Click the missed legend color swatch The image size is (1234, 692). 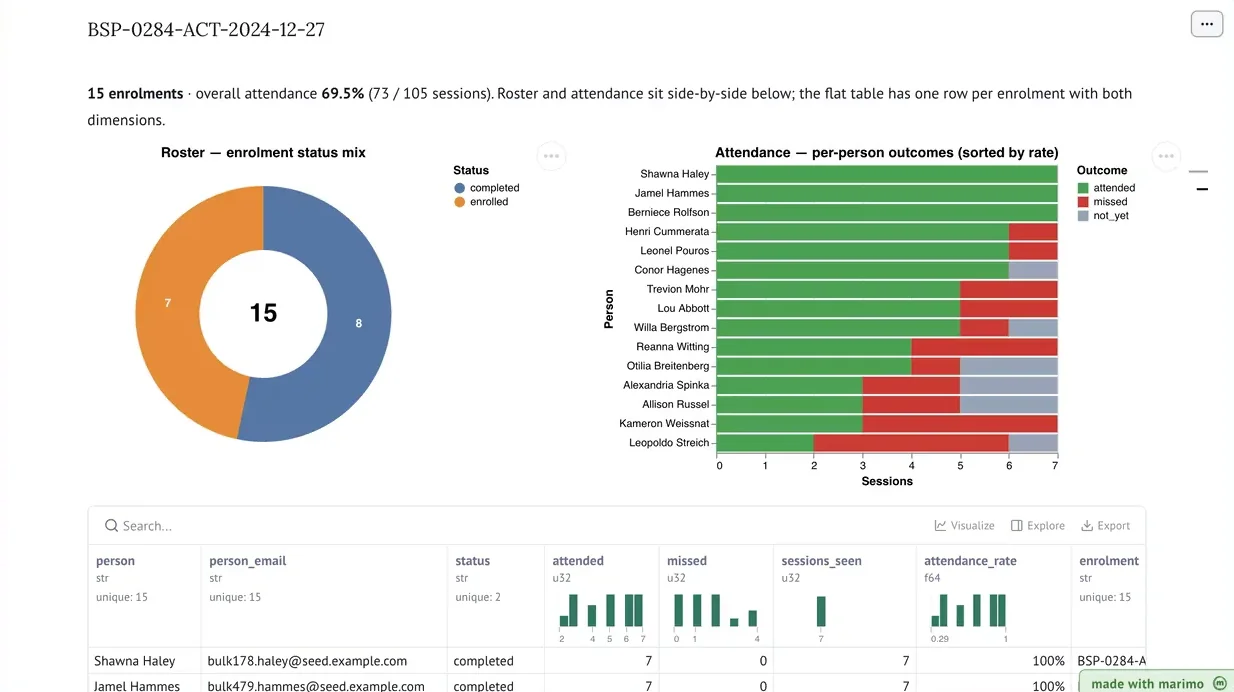[x=1083, y=202]
